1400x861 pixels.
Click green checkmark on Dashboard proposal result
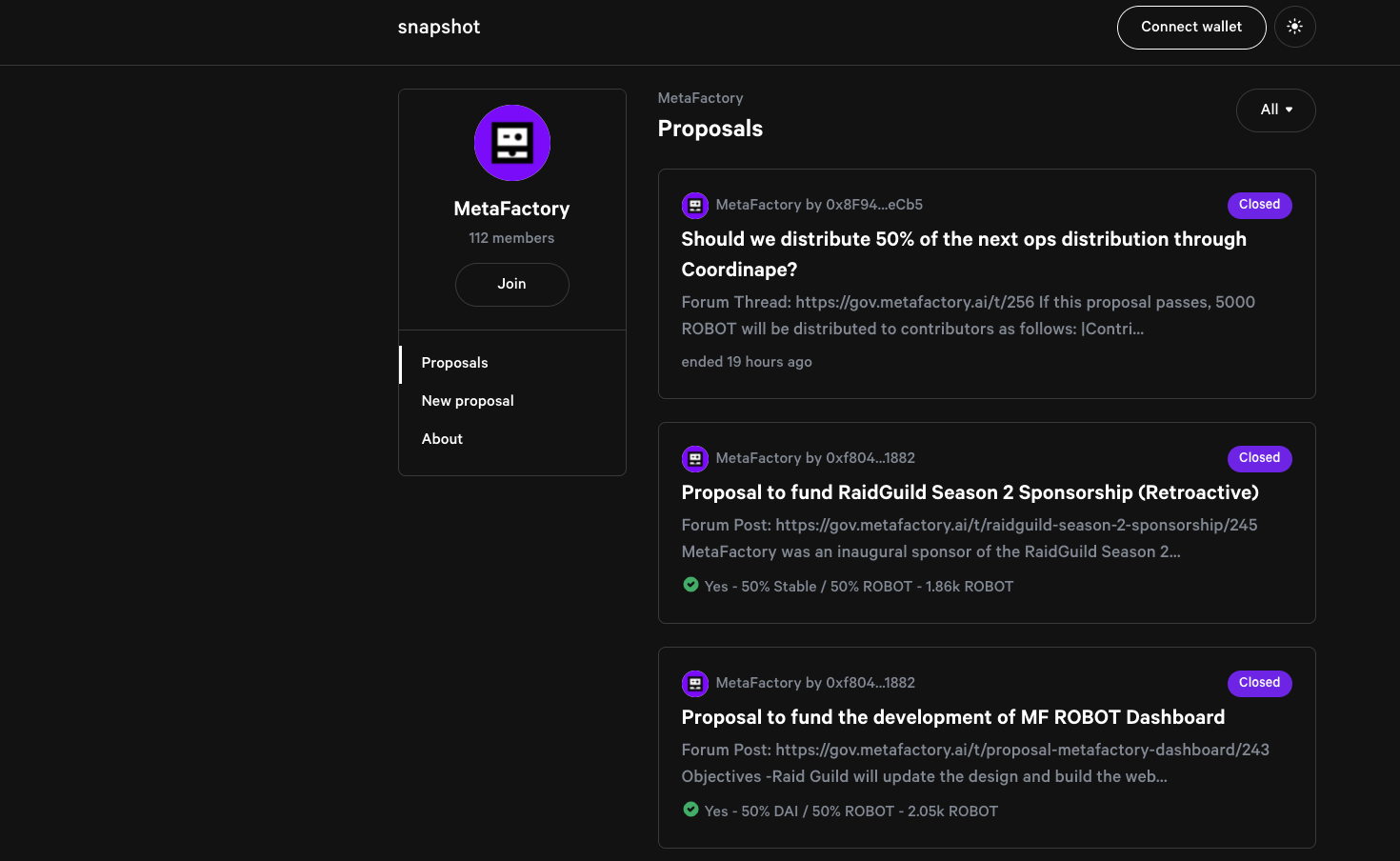point(690,810)
